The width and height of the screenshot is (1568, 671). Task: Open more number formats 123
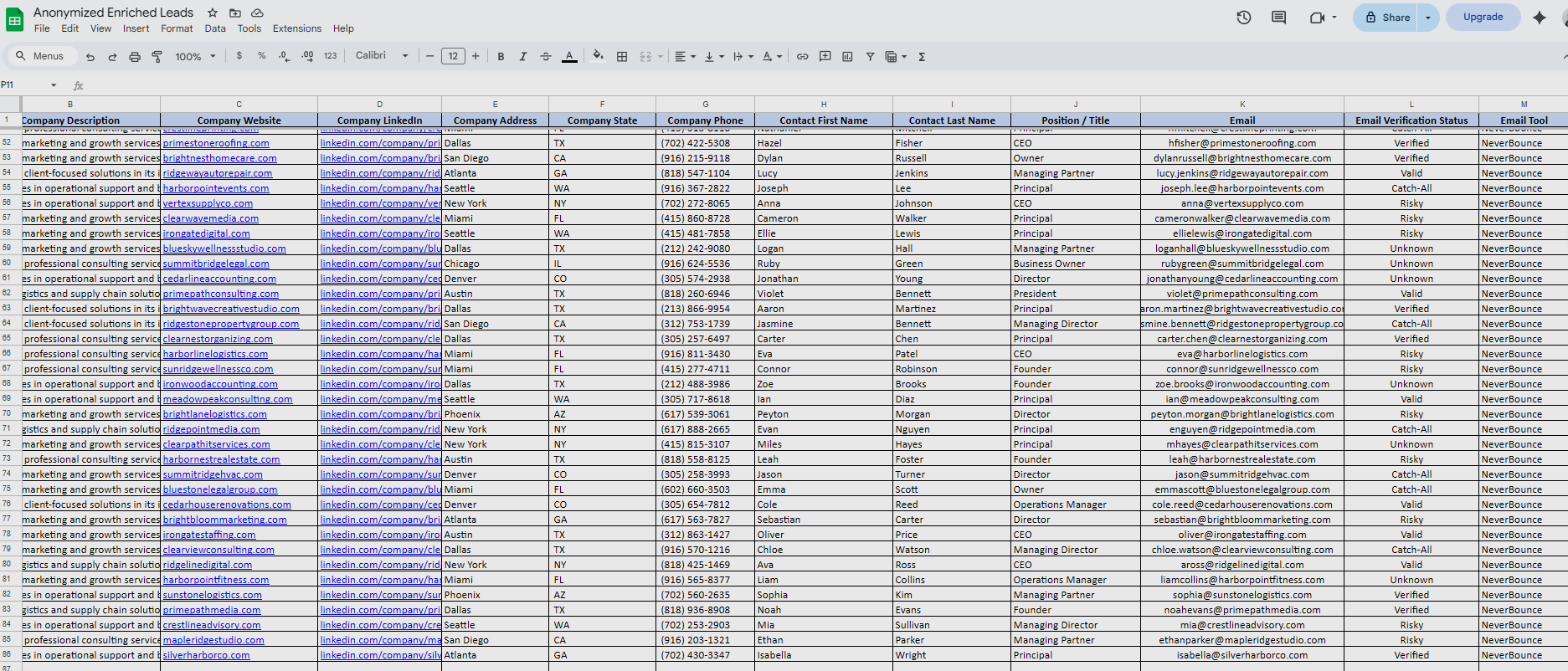point(330,56)
